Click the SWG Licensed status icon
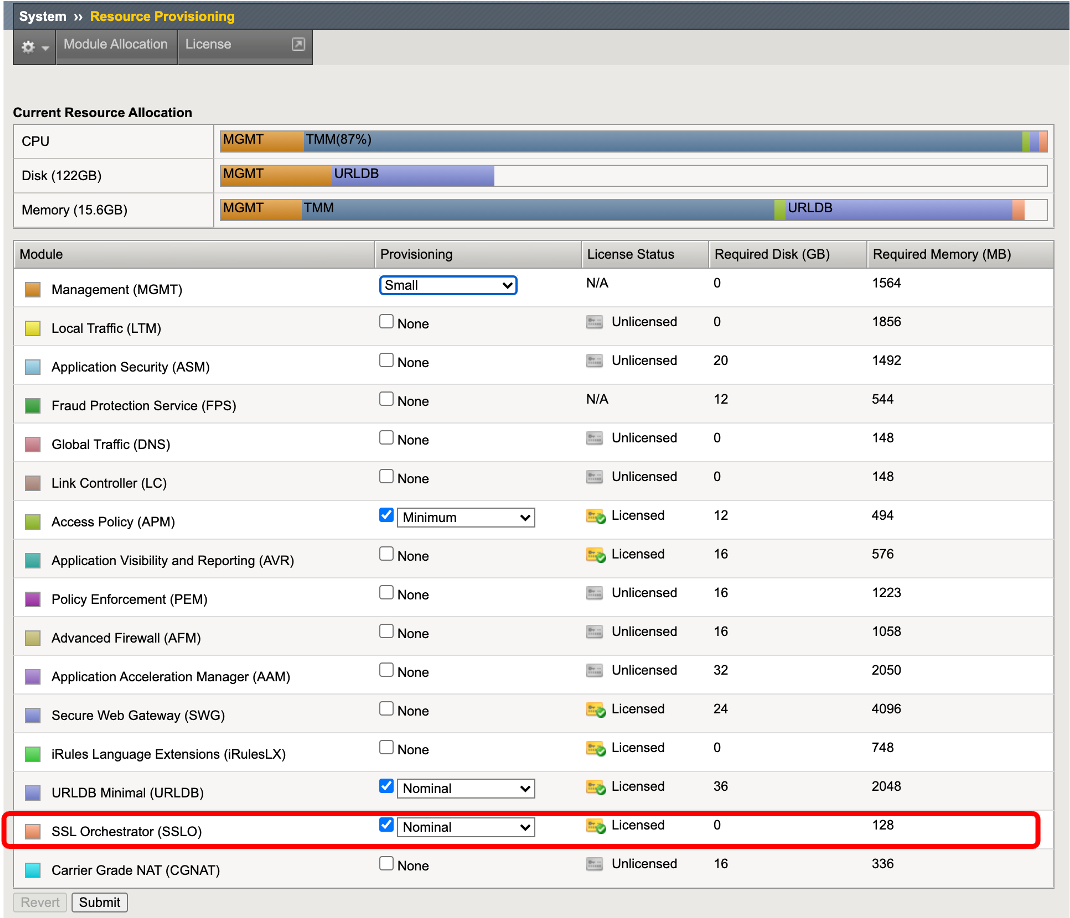1070x918 pixels. [596, 711]
